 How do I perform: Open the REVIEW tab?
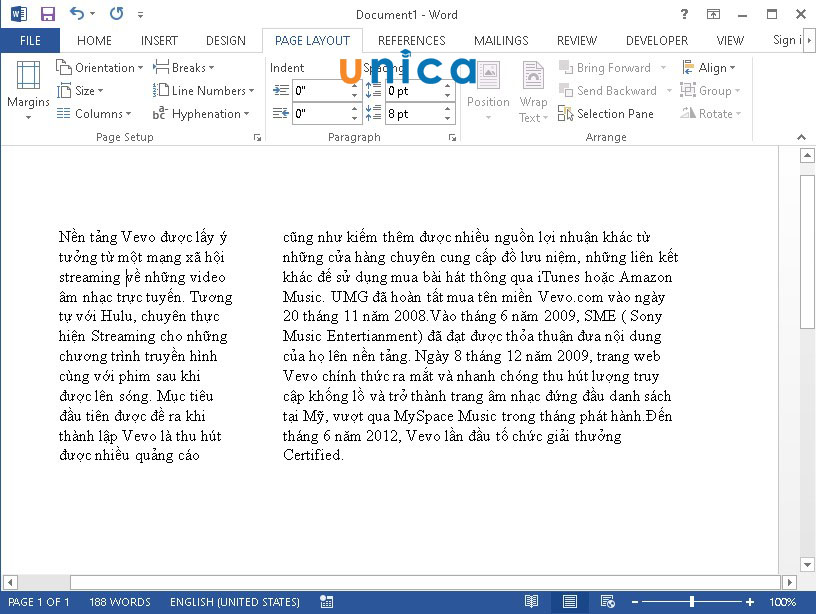(x=577, y=41)
